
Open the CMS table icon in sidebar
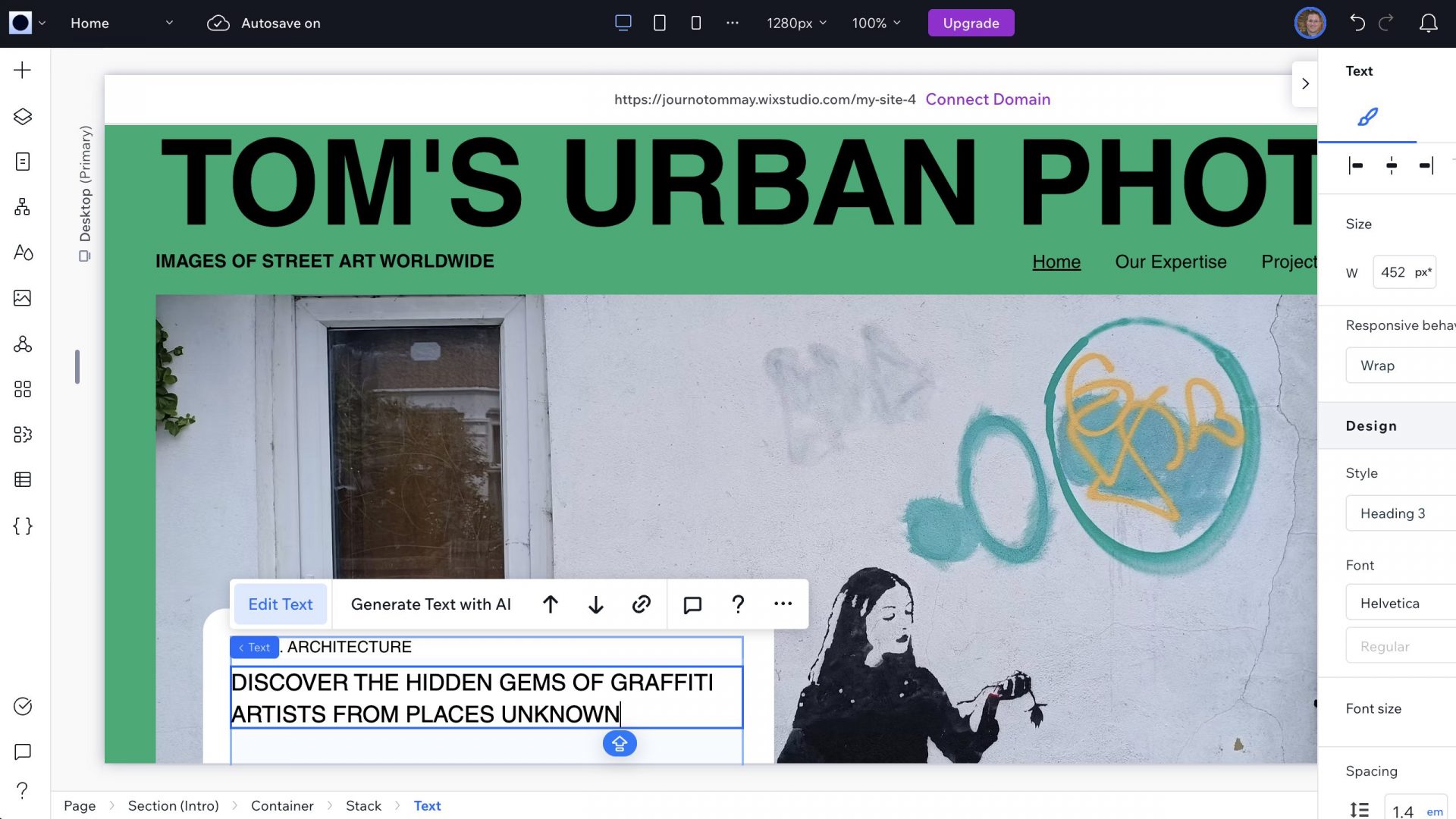tap(22, 479)
